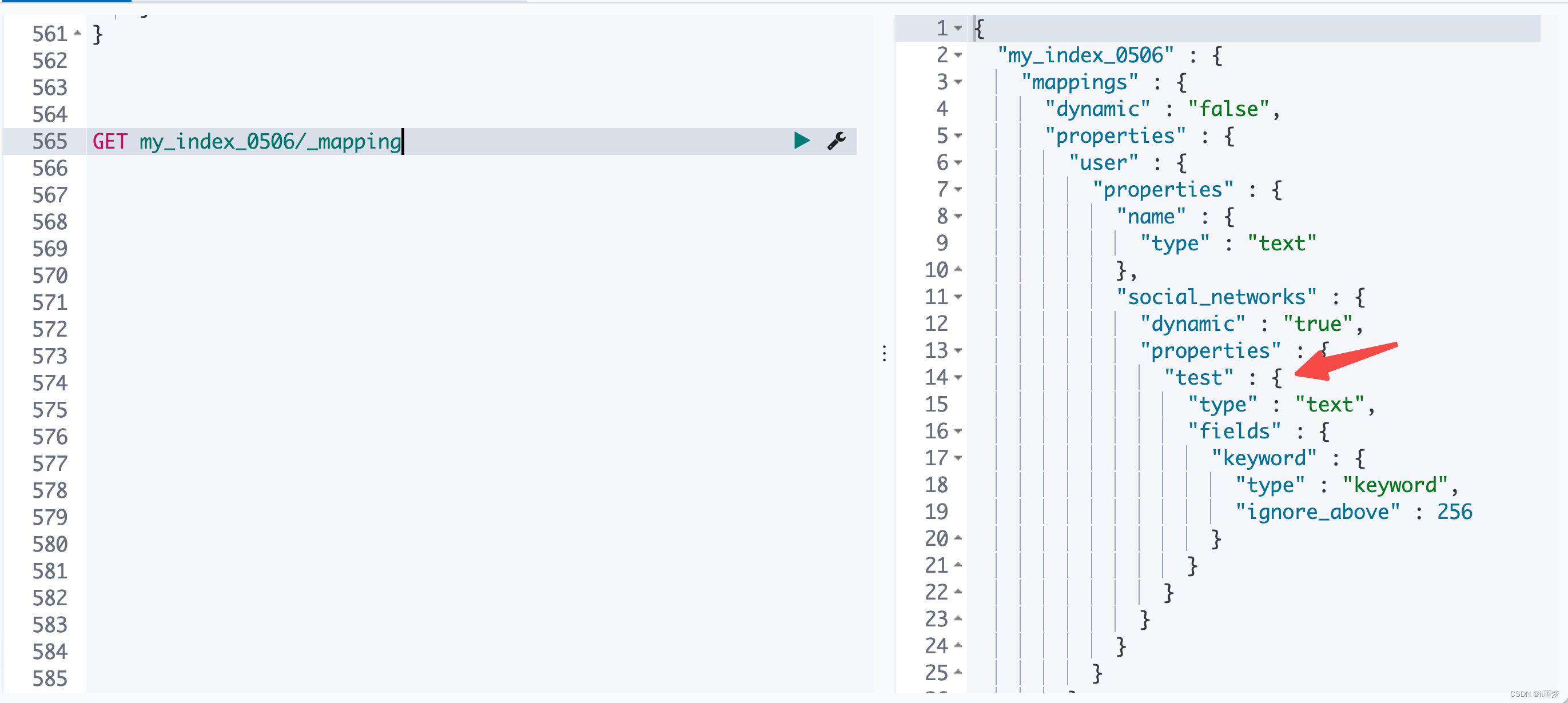
Task: Click the "my_index_0506" key in response
Action: [1085, 55]
